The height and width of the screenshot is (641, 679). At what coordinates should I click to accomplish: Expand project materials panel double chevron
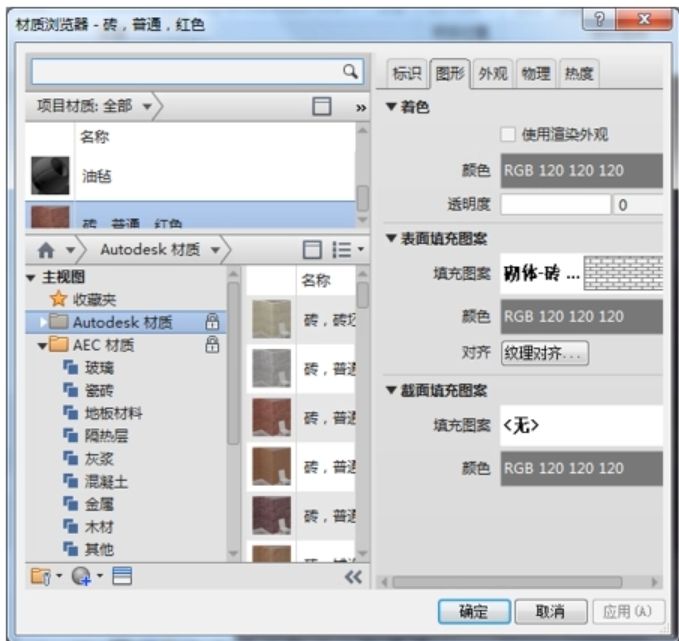point(361,107)
